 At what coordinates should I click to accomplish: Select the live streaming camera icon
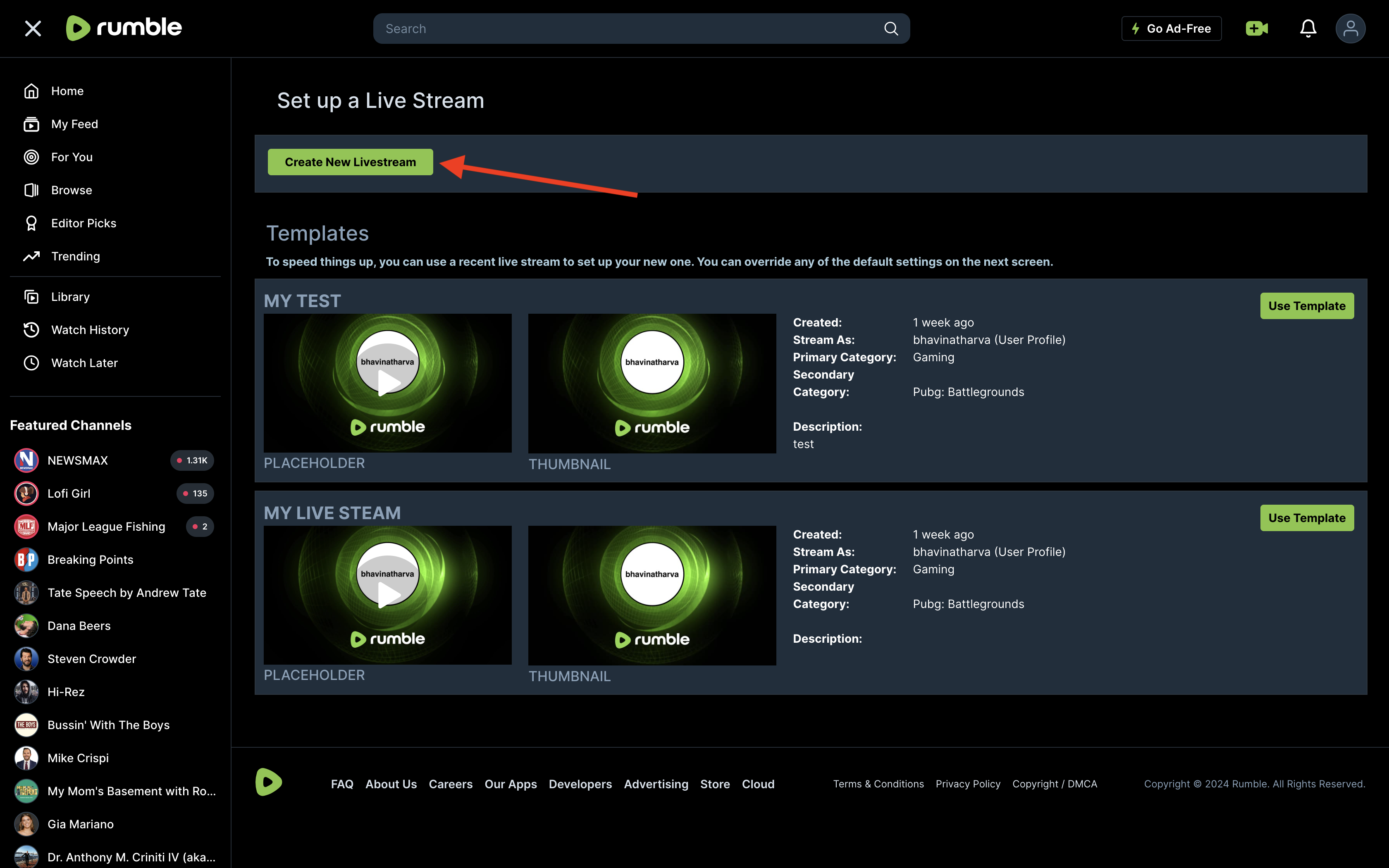1257,28
